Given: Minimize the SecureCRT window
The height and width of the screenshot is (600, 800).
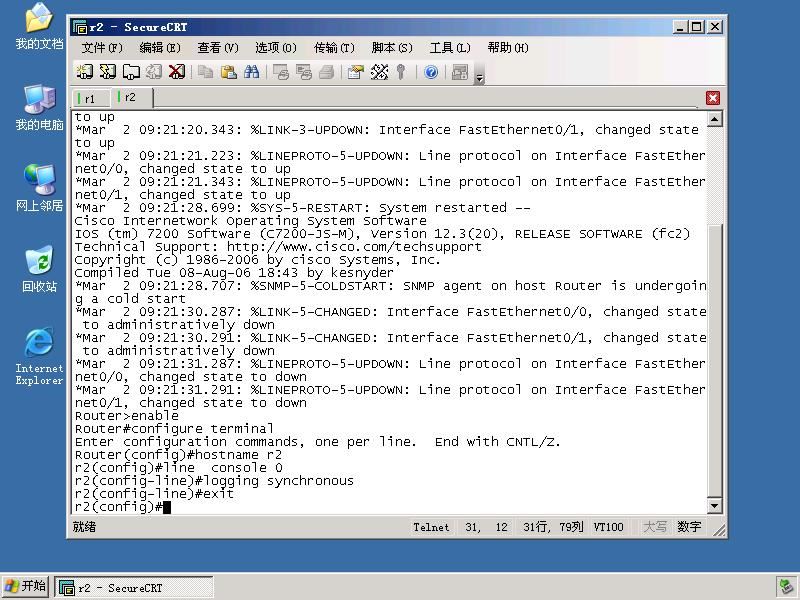Looking at the screenshot, I should coord(680,27).
